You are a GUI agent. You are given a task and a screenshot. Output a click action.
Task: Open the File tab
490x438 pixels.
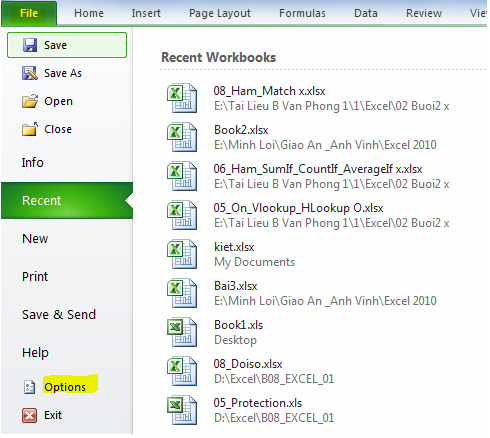(x=29, y=13)
